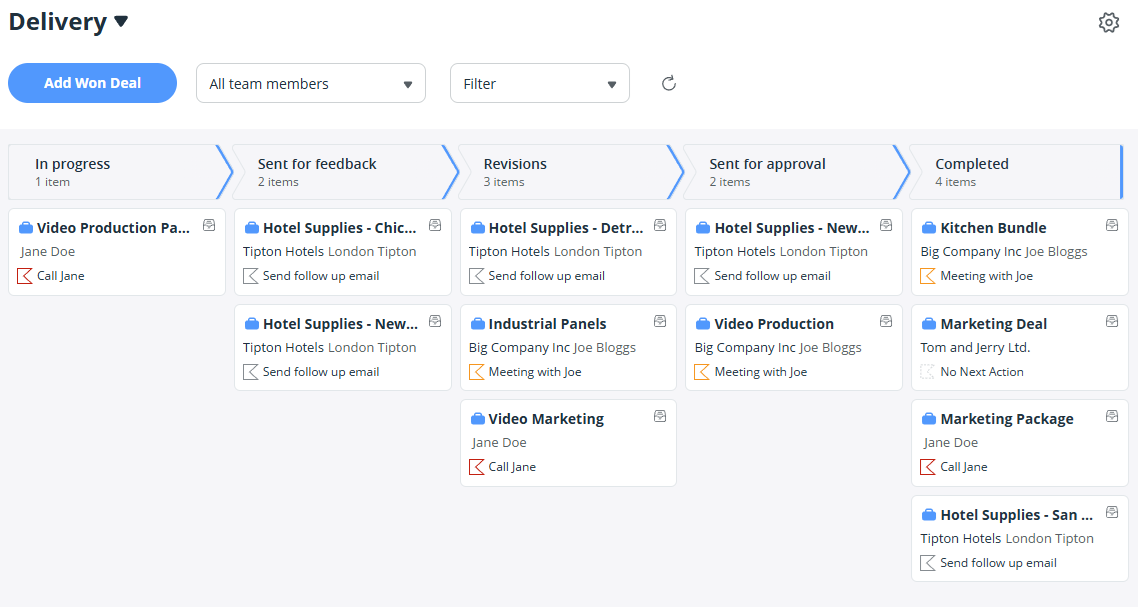Archive icon on Hotel Supplies - San ... card
This screenshot has height=607, width=1138.
point(1112,512)
